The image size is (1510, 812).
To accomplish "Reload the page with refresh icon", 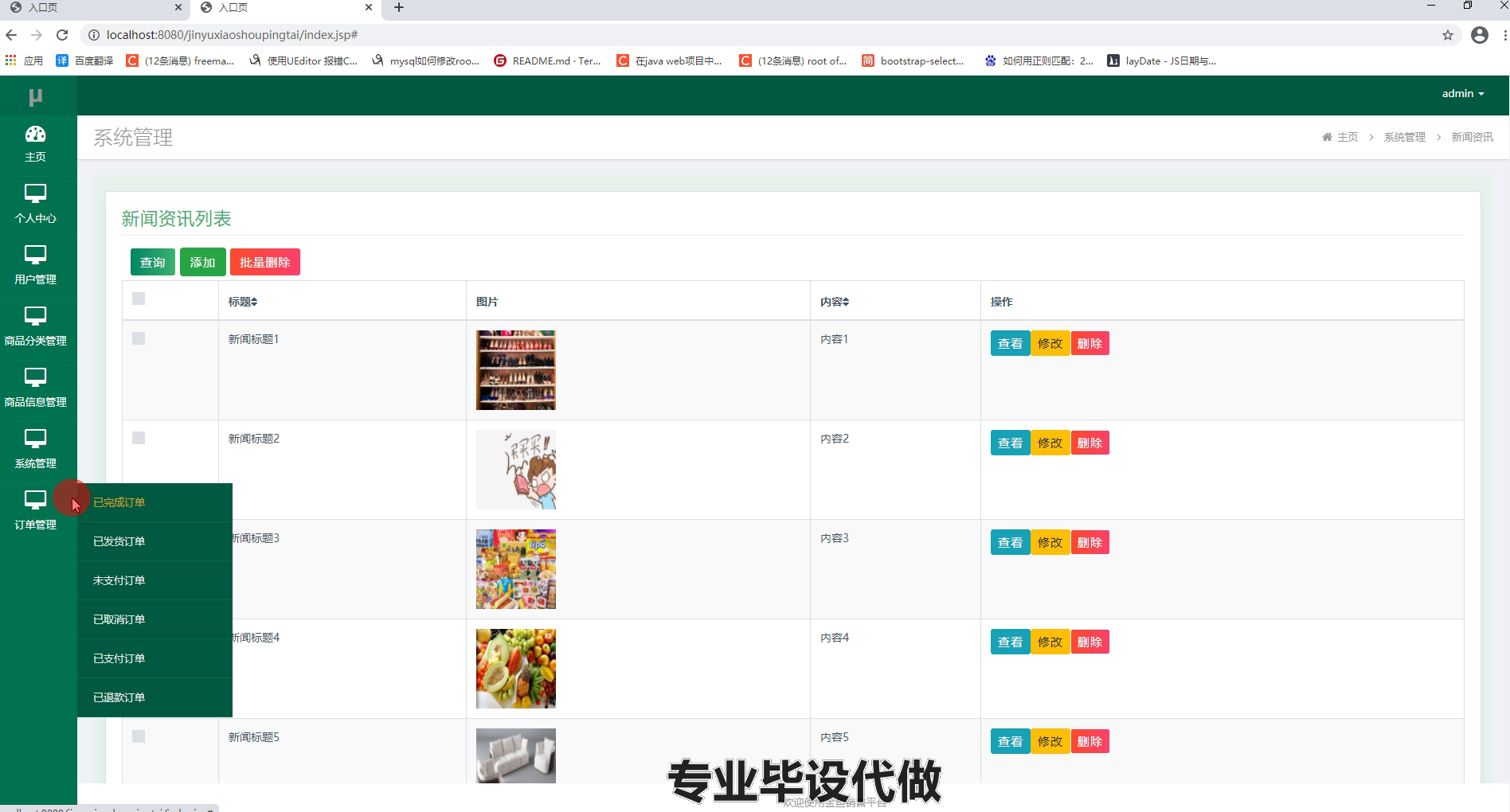I will coord(62,35).
